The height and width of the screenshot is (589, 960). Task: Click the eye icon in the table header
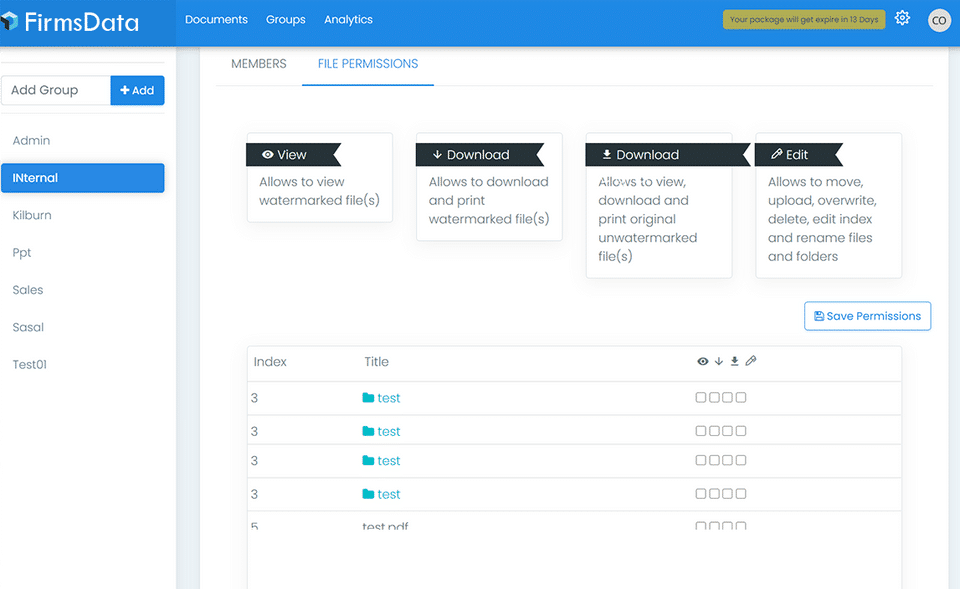(x=702, y=361)
